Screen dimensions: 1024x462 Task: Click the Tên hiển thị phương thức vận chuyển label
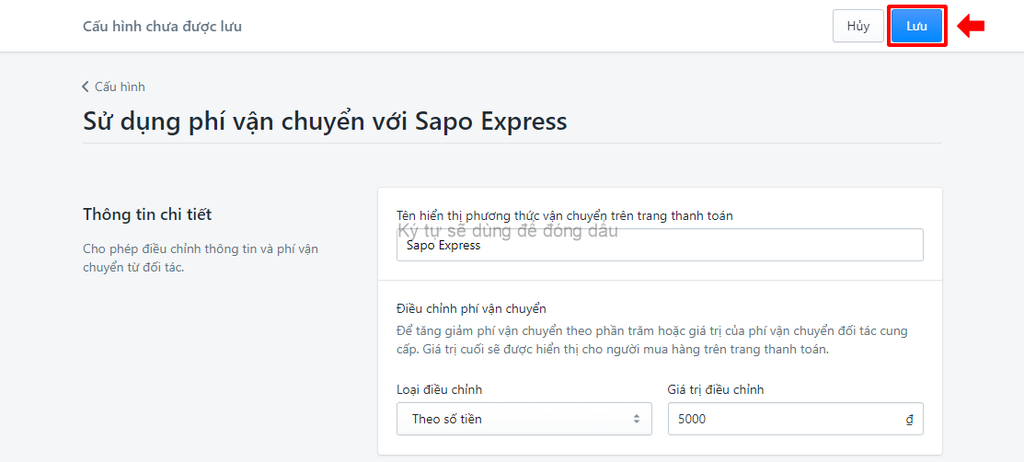pos(564,216)
